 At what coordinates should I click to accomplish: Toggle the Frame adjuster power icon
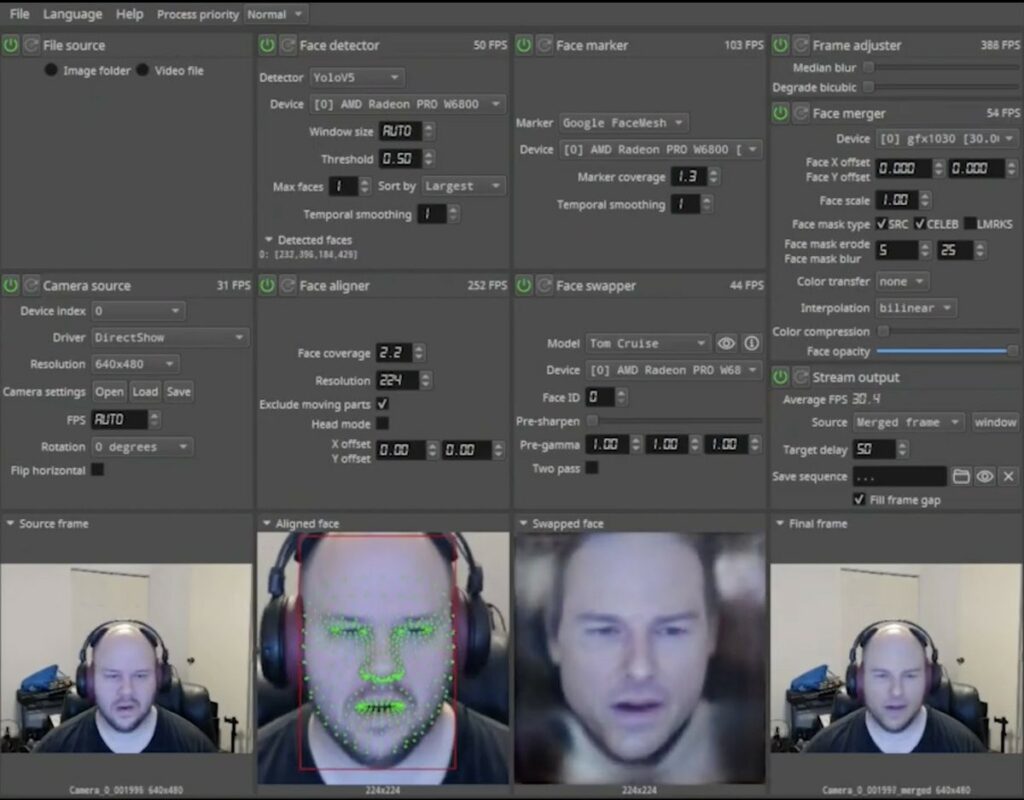[x=780, y=45]
